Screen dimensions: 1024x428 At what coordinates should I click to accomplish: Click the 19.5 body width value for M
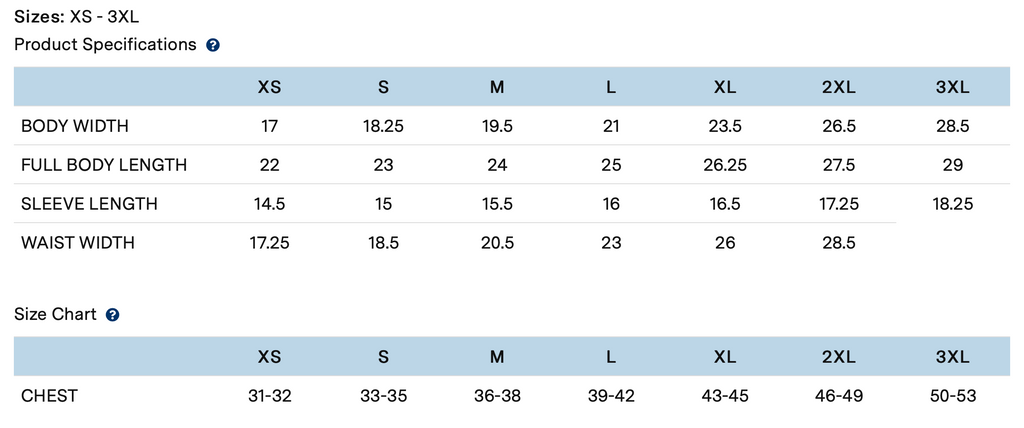pyautogui.click(x=497, y=126)
